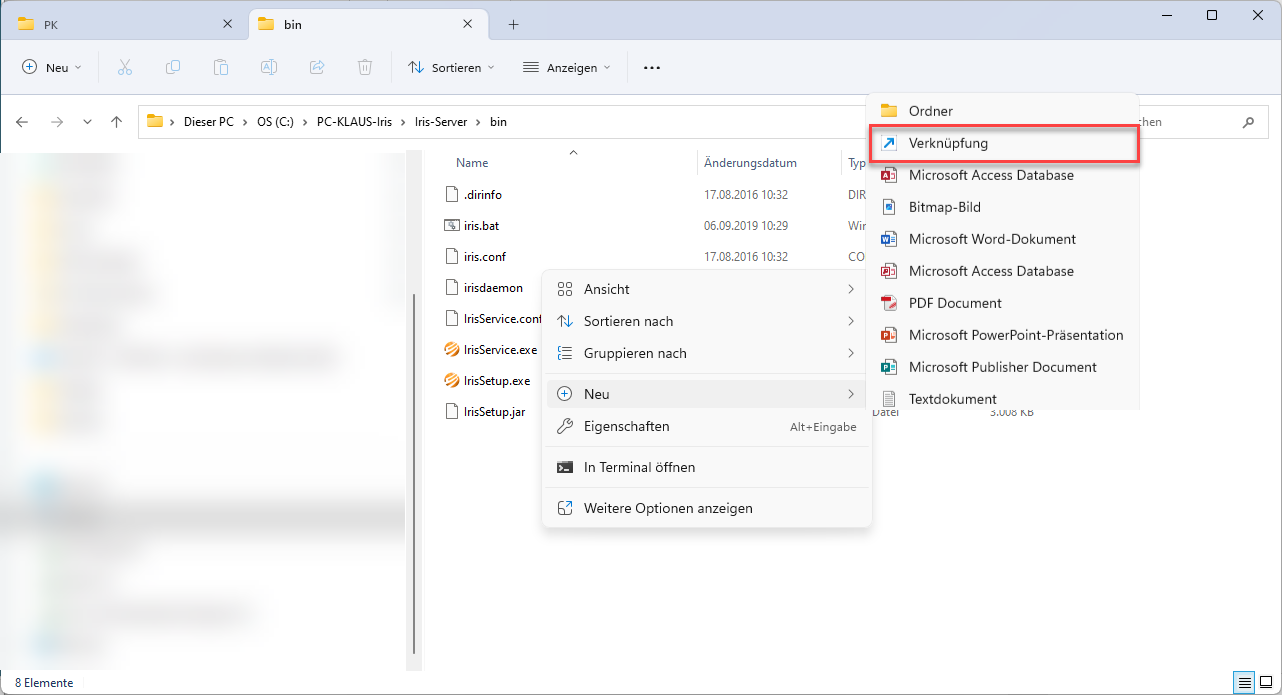The width and height of the screenshot is (1282, 695).
Task: Switch to the PK tab
Action: (51, 24)
